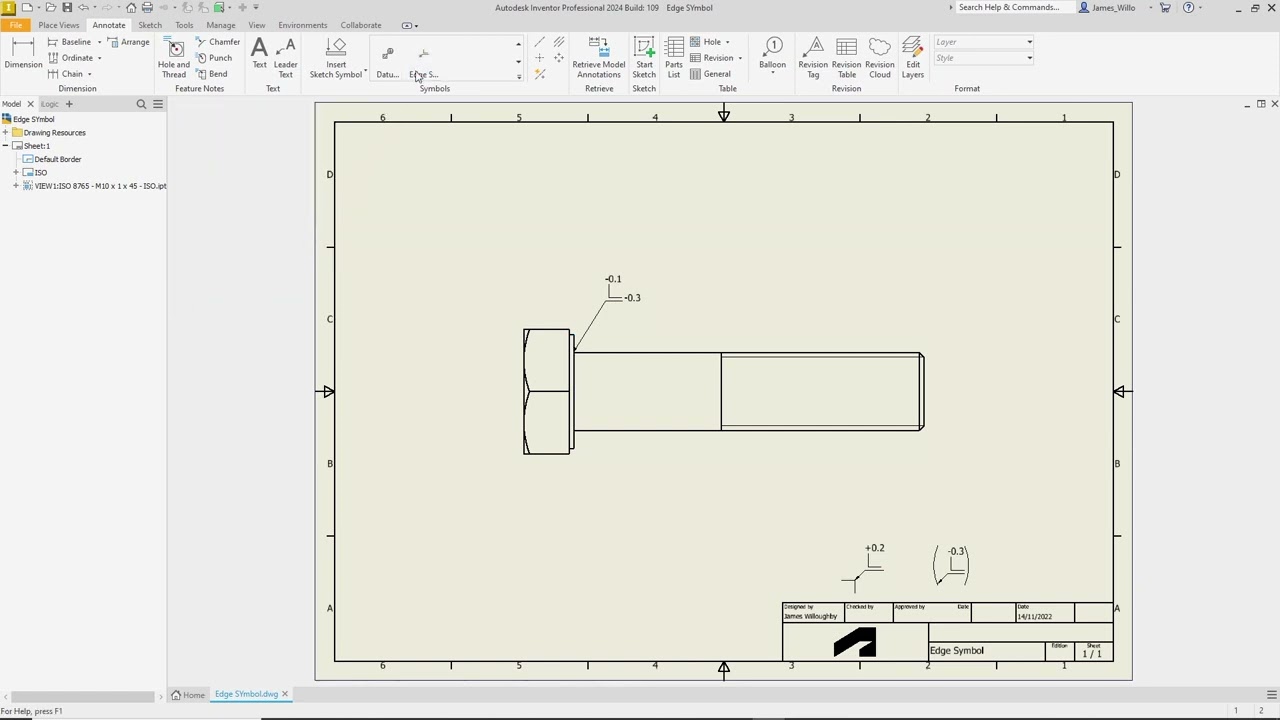Viewport: 1280px width, 720px height.
Task: Expand the VIEW1 node
Action: pos(16,186)
